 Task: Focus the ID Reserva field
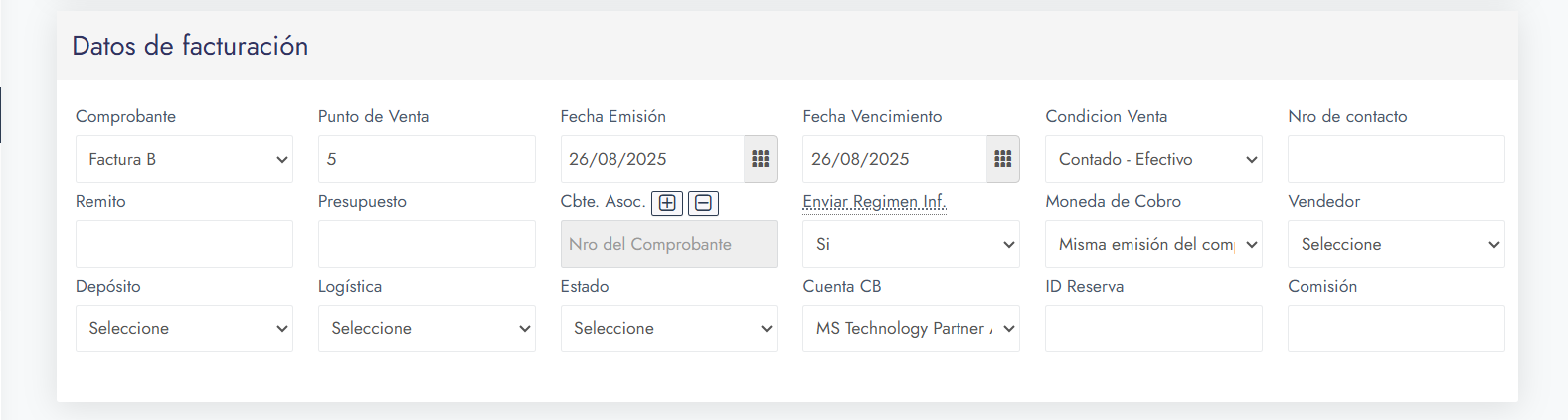click(1153, 328)
